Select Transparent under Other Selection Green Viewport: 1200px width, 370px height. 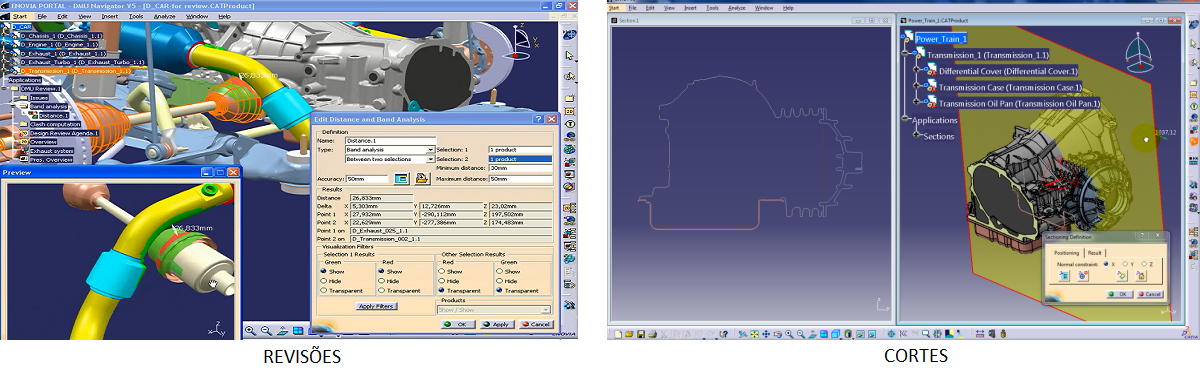[500, 291]
